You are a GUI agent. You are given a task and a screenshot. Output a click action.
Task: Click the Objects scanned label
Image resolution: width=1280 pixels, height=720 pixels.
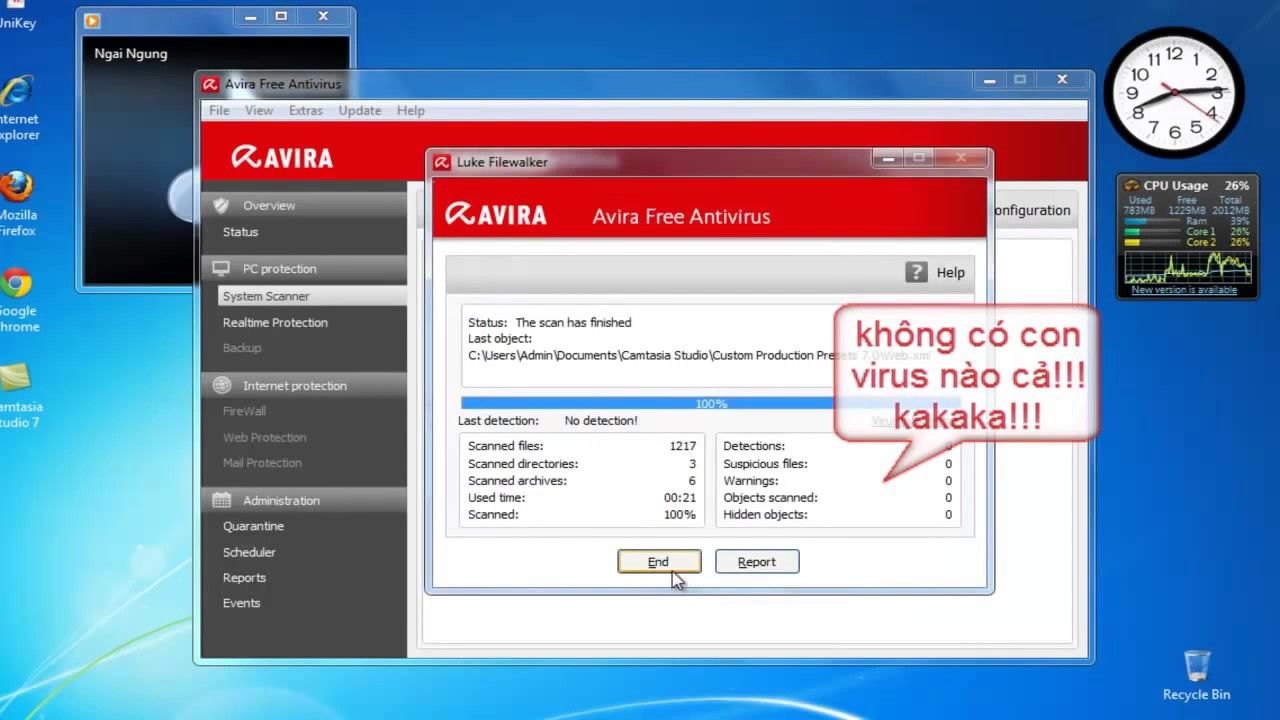coord(770,498)
